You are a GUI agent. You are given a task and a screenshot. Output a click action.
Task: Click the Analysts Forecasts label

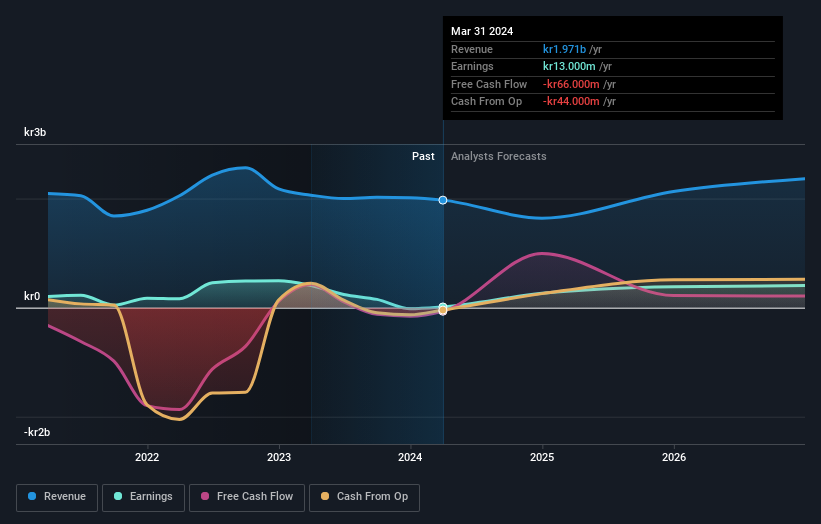498,156
